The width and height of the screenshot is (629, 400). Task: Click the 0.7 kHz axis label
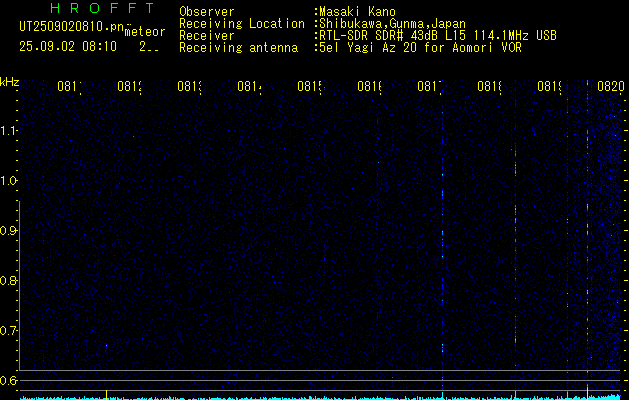[8, 331]
